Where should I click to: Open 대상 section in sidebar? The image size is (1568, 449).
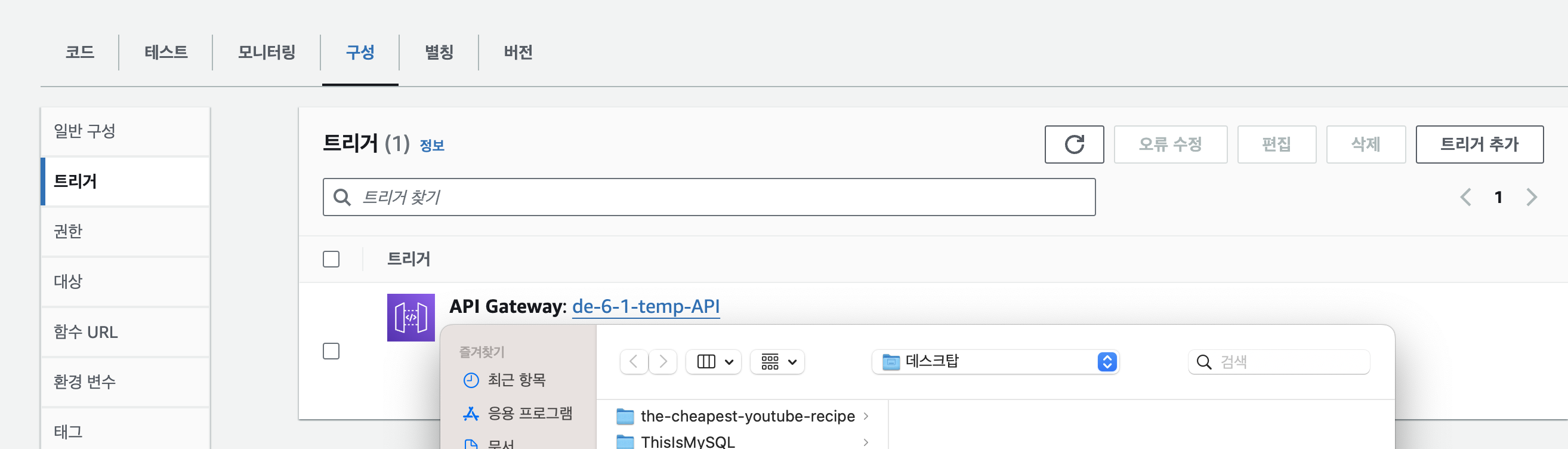point(125,281)
